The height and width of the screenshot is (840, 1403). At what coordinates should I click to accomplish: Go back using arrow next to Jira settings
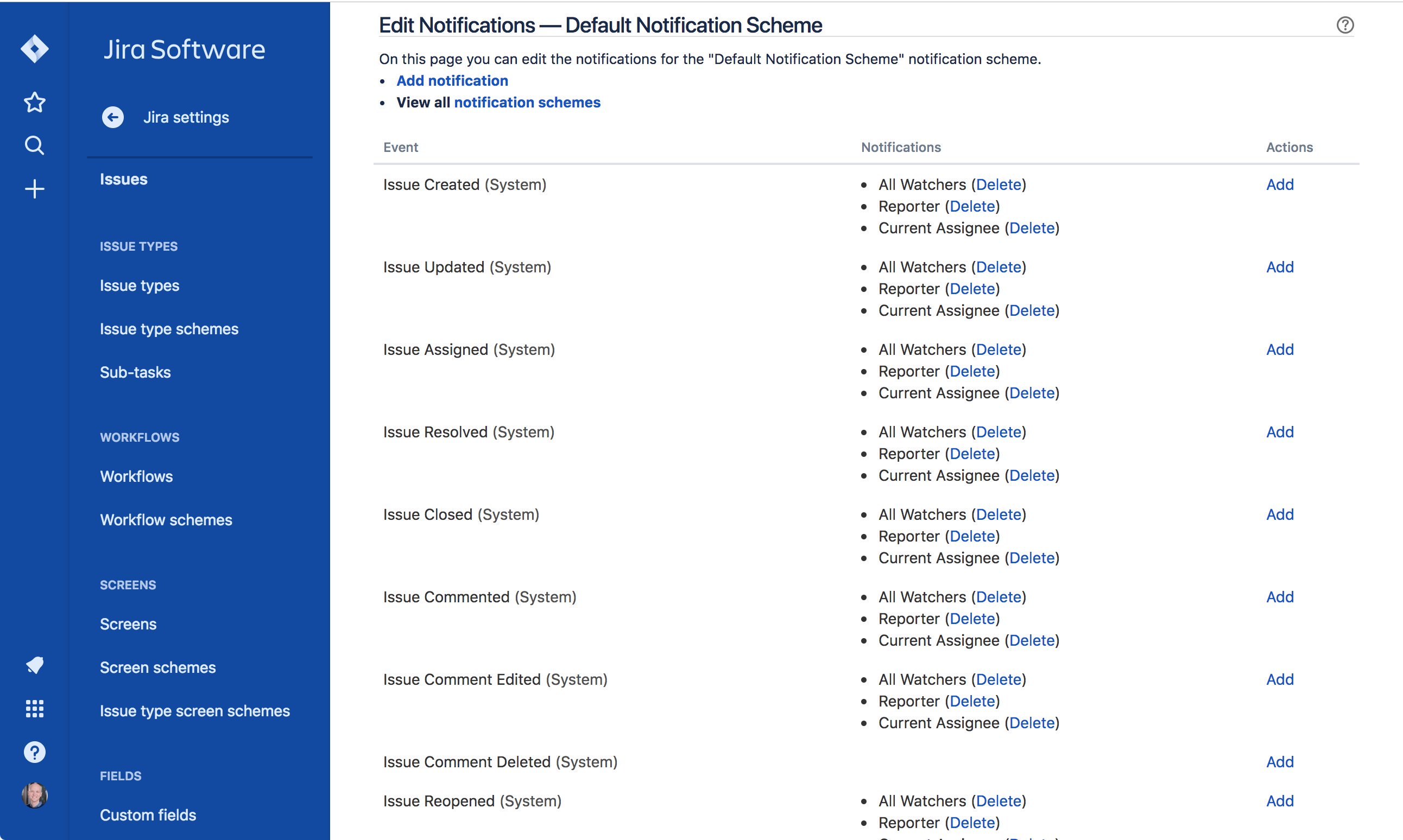pos(113,117)
